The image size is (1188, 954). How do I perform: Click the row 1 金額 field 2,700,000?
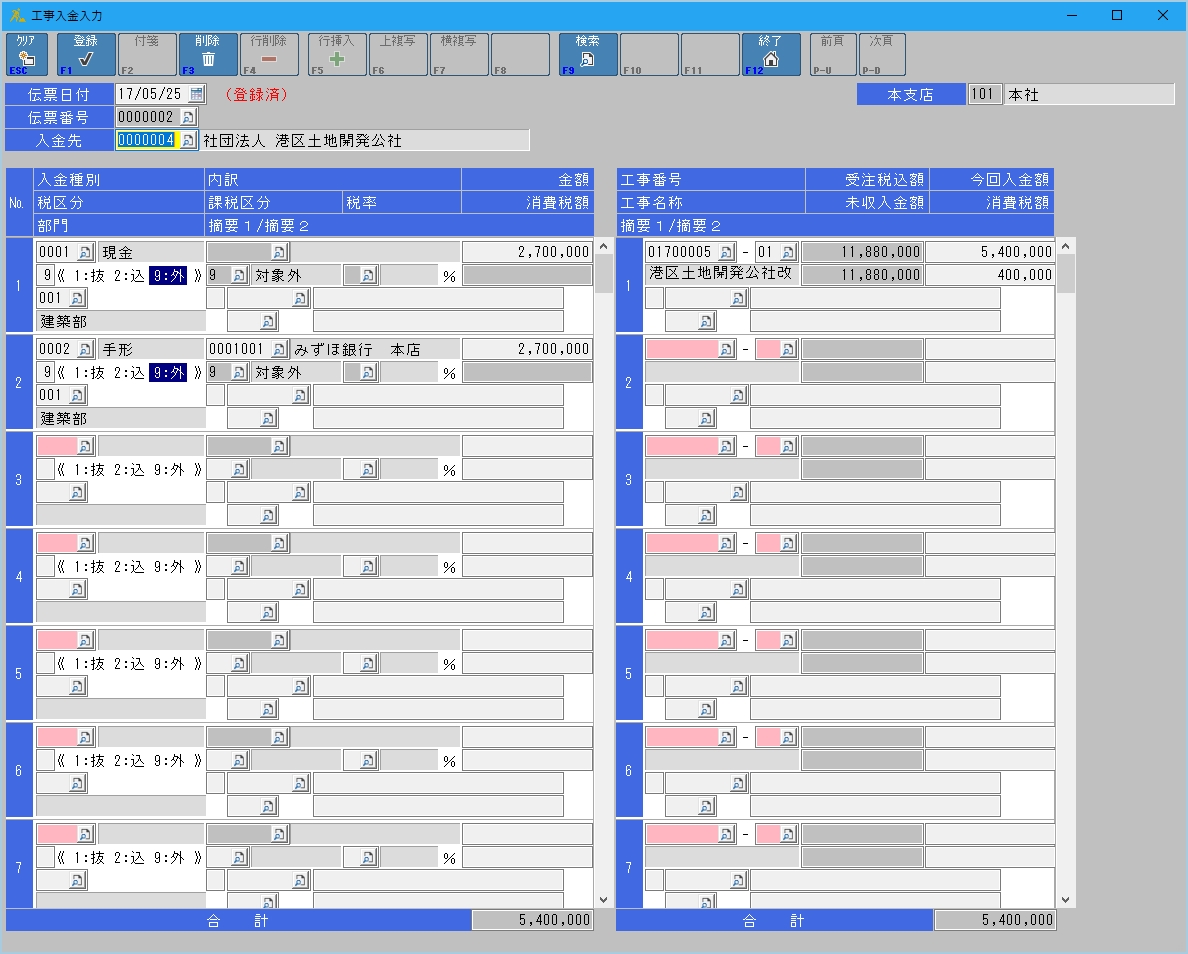point(526,252)
